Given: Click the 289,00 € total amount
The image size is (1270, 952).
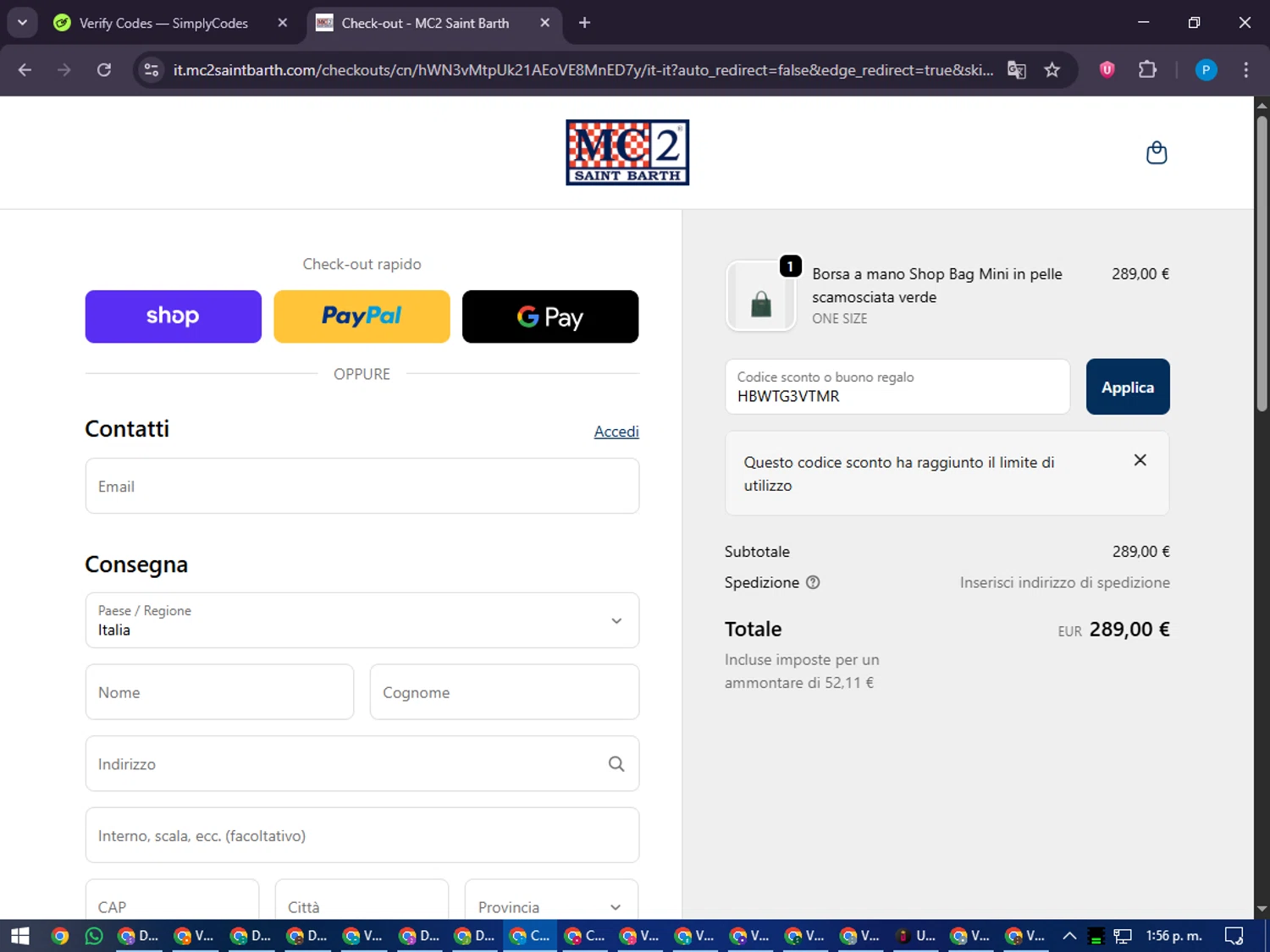Looking at the screenshot, I should (x=1129, y=630).
